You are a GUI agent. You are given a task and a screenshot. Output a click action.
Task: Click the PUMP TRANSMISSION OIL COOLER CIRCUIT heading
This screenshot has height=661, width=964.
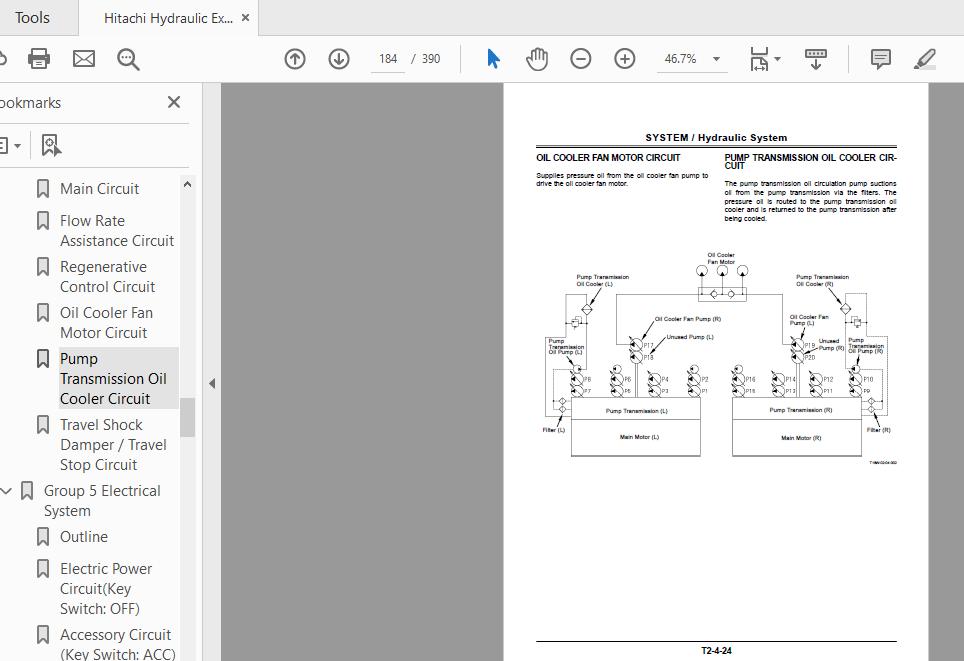click(810, 161)
